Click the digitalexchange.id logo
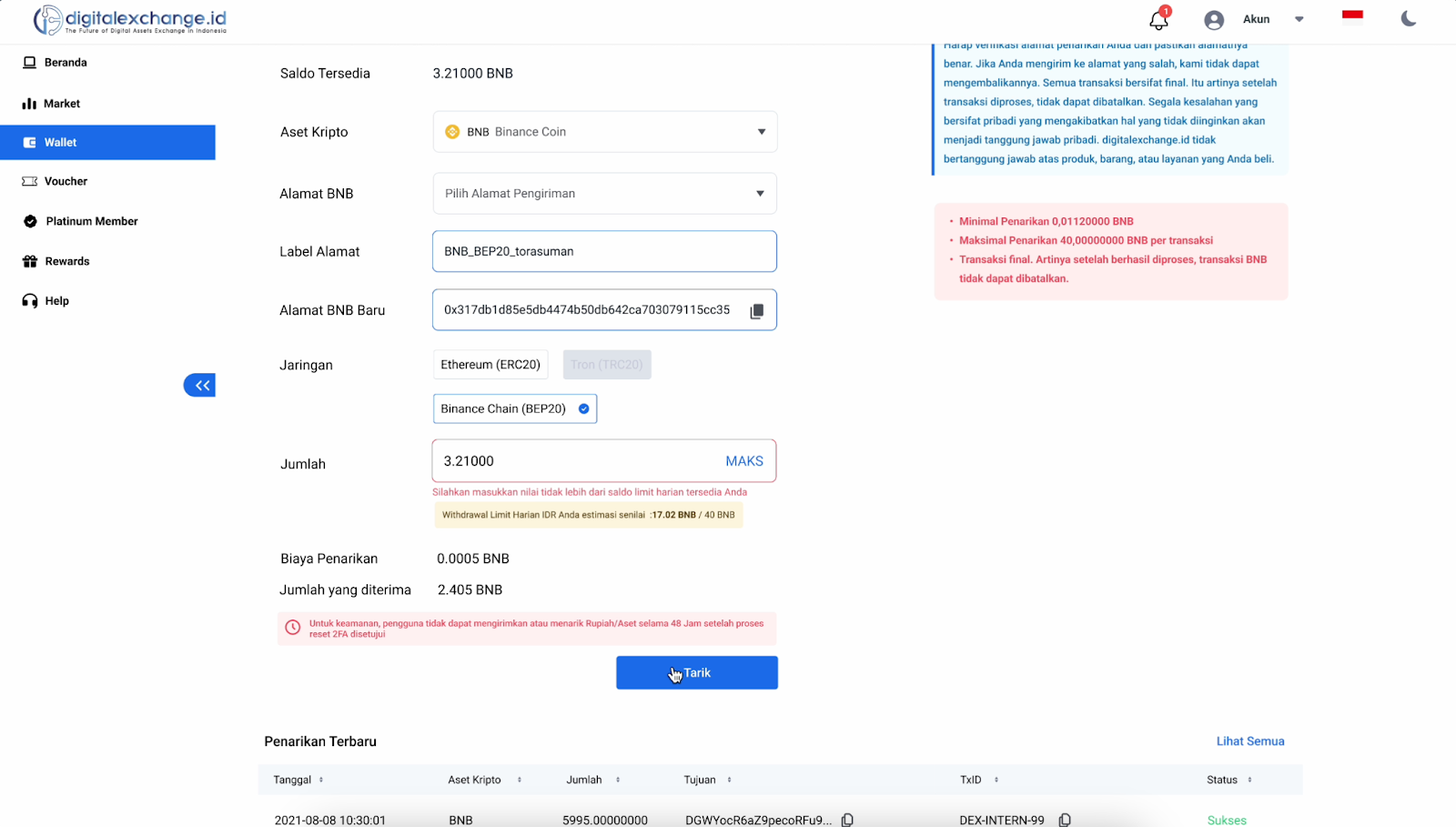 (130, 20)
